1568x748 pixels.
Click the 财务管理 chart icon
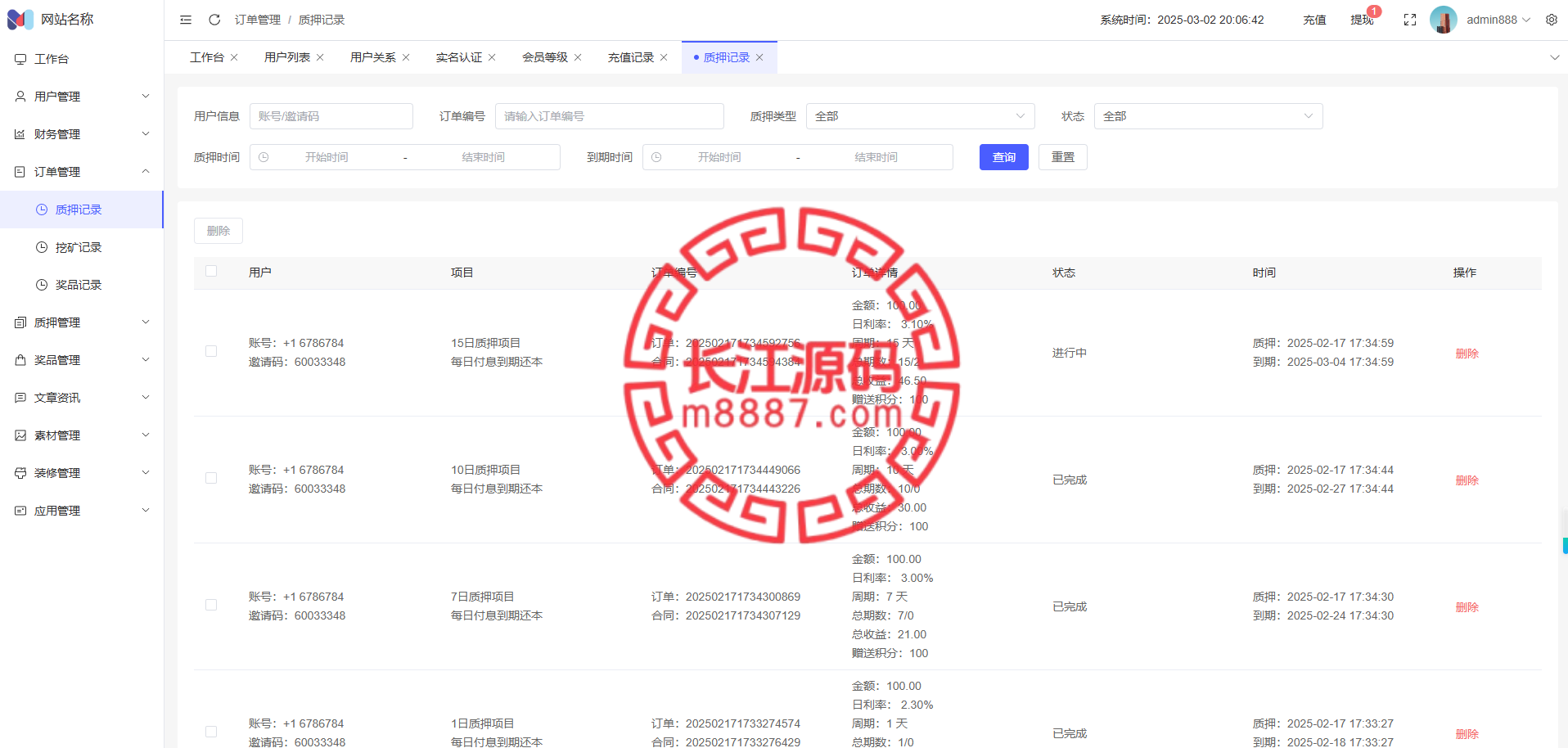click(20, 134)
